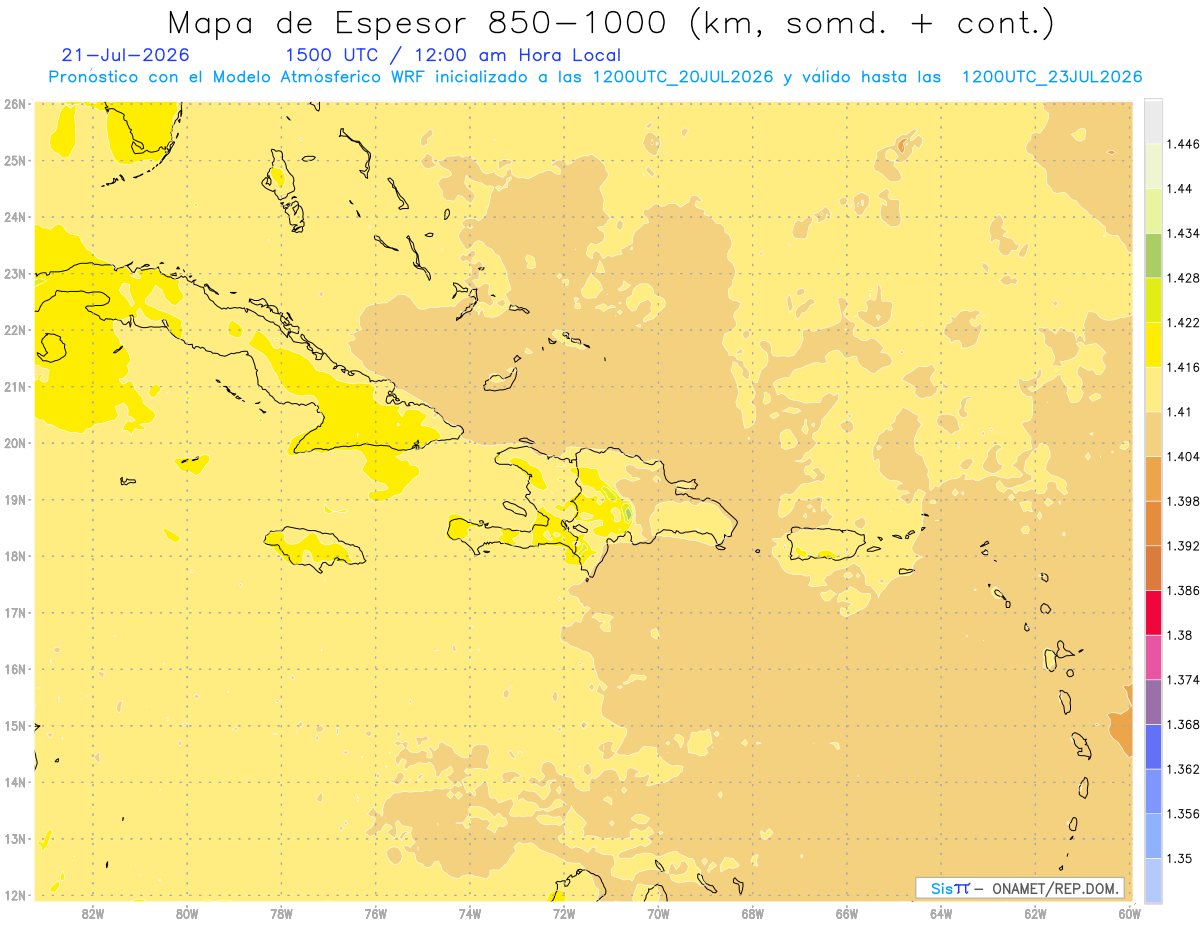Screen dimensions: 1200x927
Task: Select the green swatch in the color legend
Action: click(x=1153, y=255)
